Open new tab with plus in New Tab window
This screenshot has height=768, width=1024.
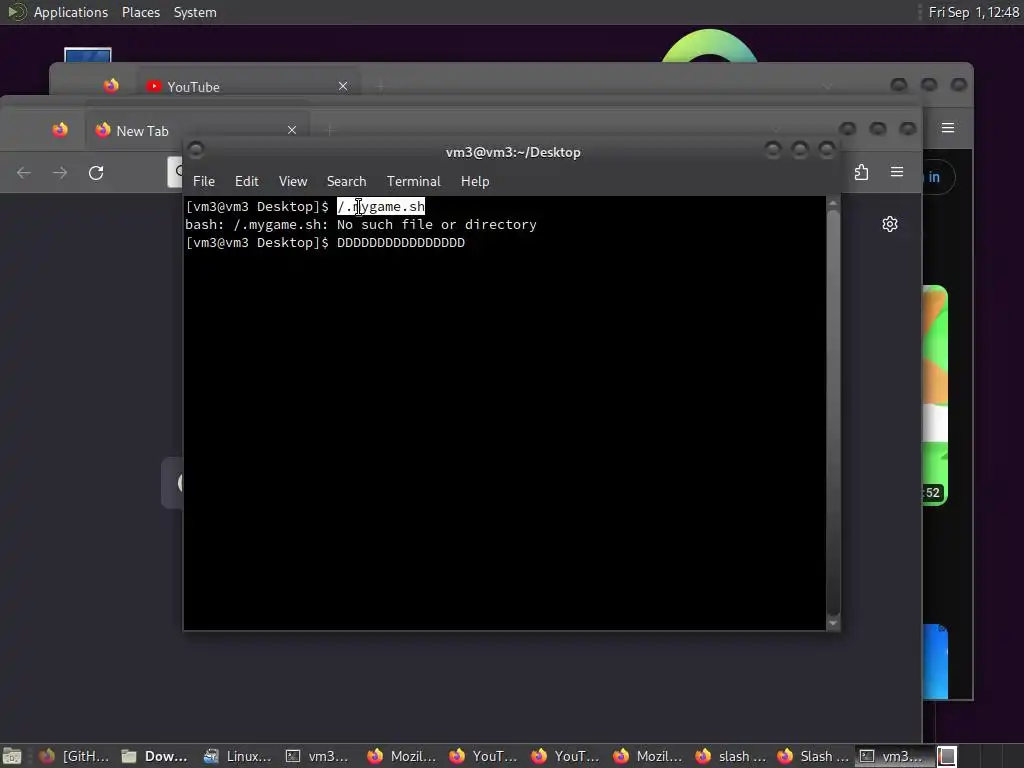329,131
